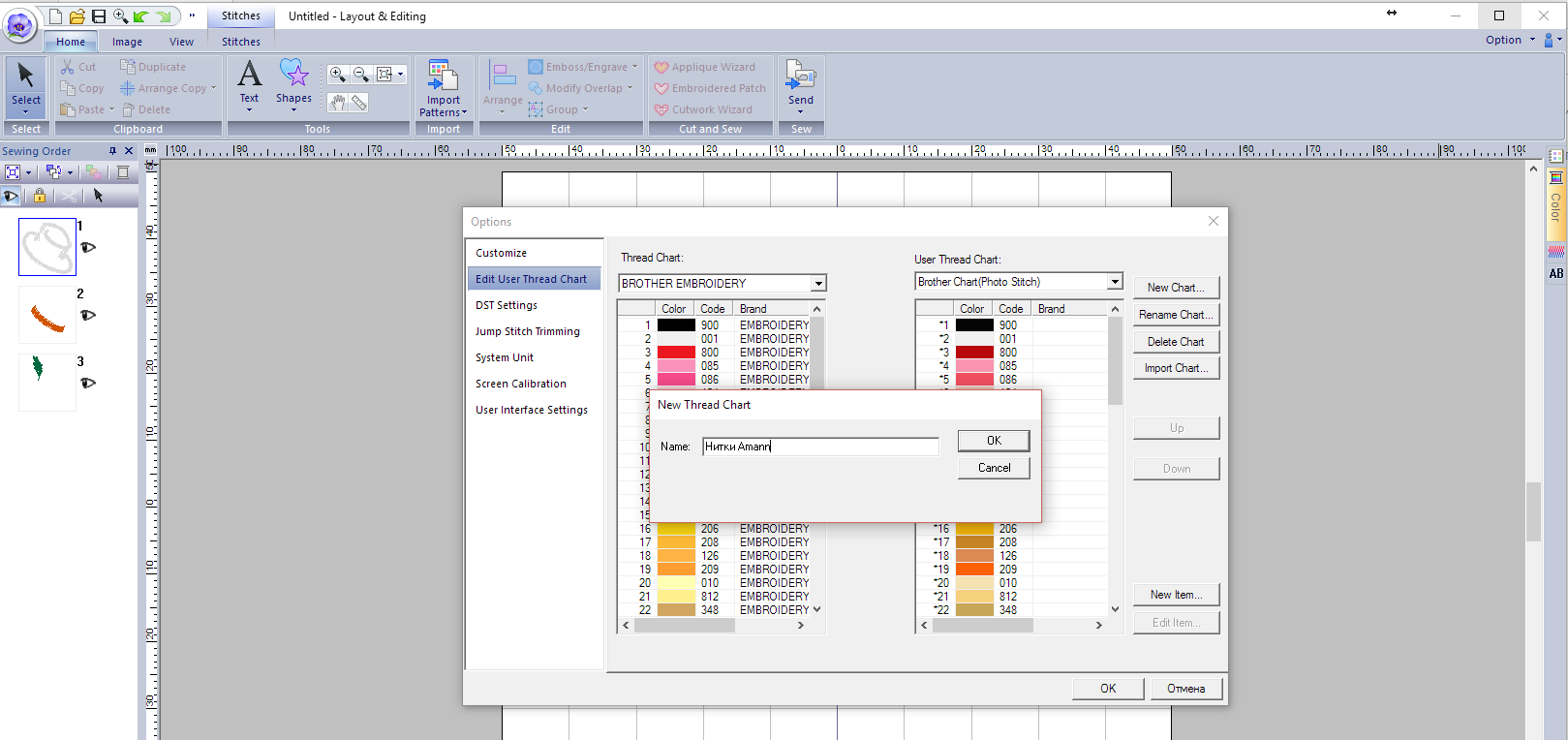Click the lock icon in Sewing Order panel

click(x=40, y=196)
